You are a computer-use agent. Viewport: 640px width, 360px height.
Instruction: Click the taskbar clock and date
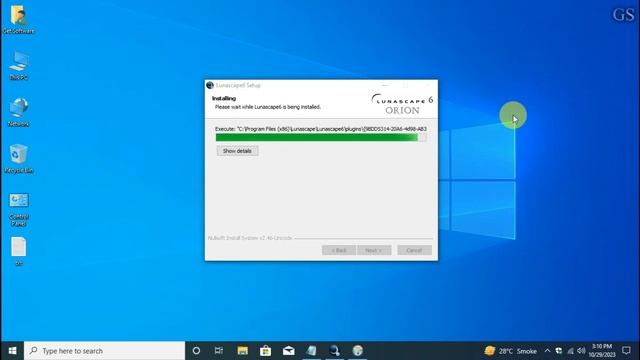602,351
